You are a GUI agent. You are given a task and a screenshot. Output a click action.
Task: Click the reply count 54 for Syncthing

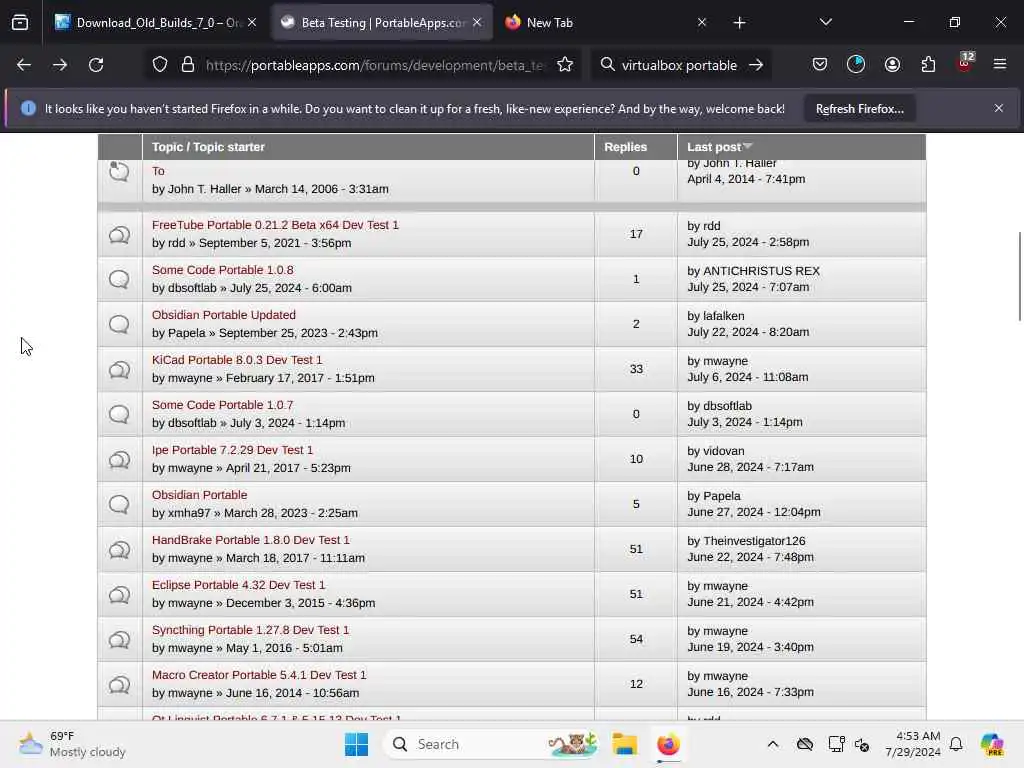tap(636, 639)
